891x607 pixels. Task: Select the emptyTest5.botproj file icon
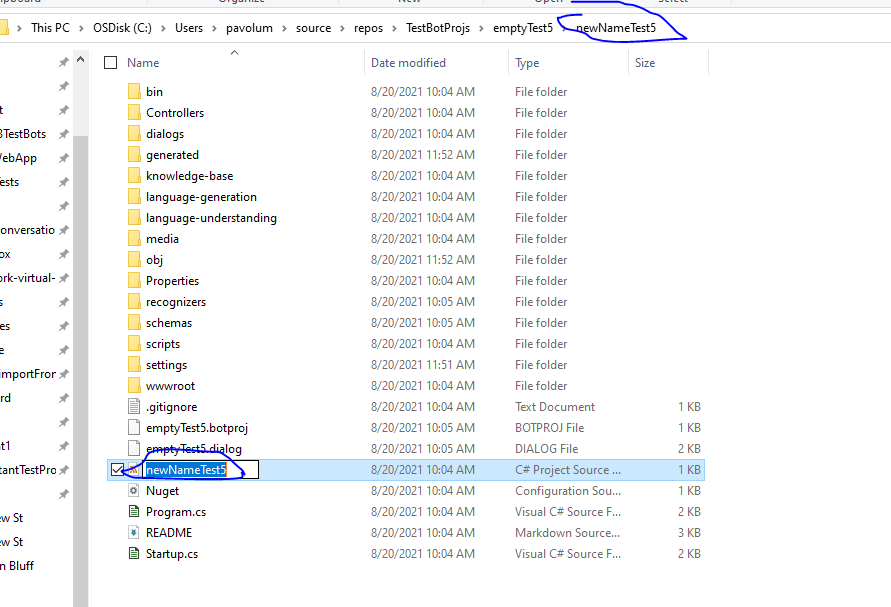pyautogui.click(x=135, y=427)
